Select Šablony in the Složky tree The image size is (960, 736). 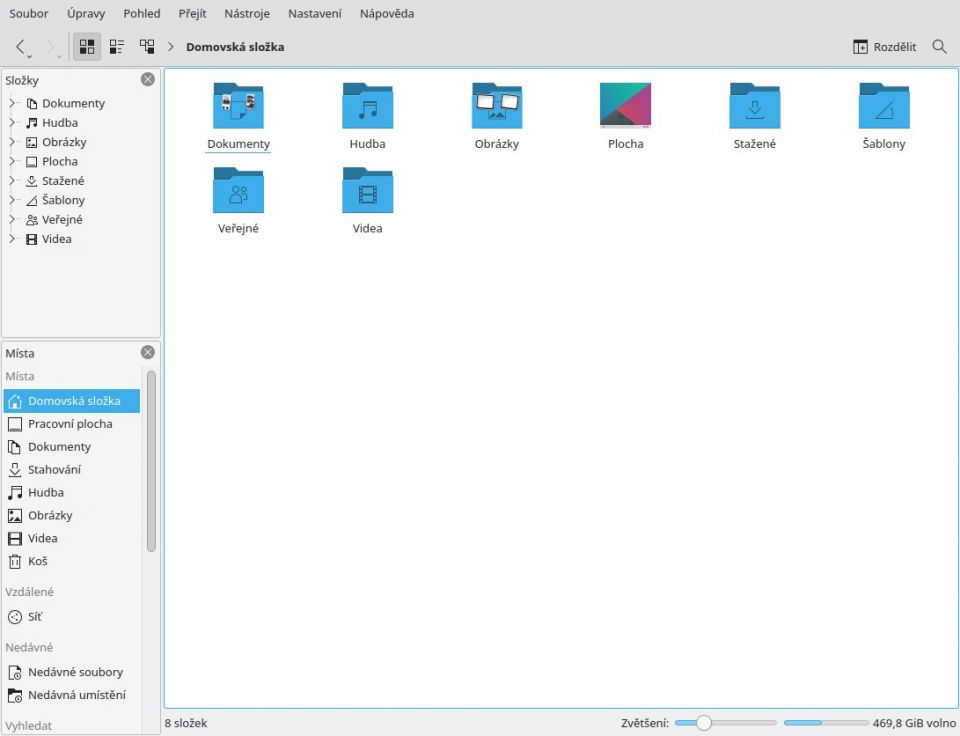point(54,200)
